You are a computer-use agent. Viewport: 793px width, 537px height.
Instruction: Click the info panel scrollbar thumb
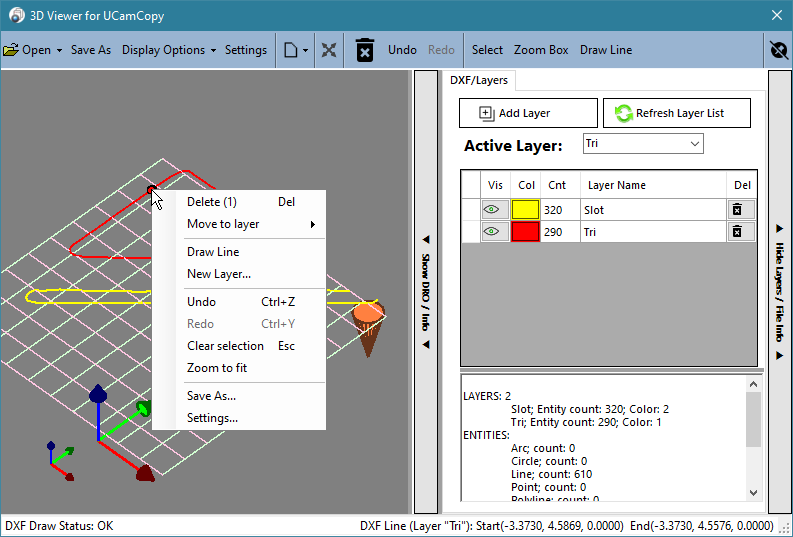pyautogui.click(x=753, y=420)
